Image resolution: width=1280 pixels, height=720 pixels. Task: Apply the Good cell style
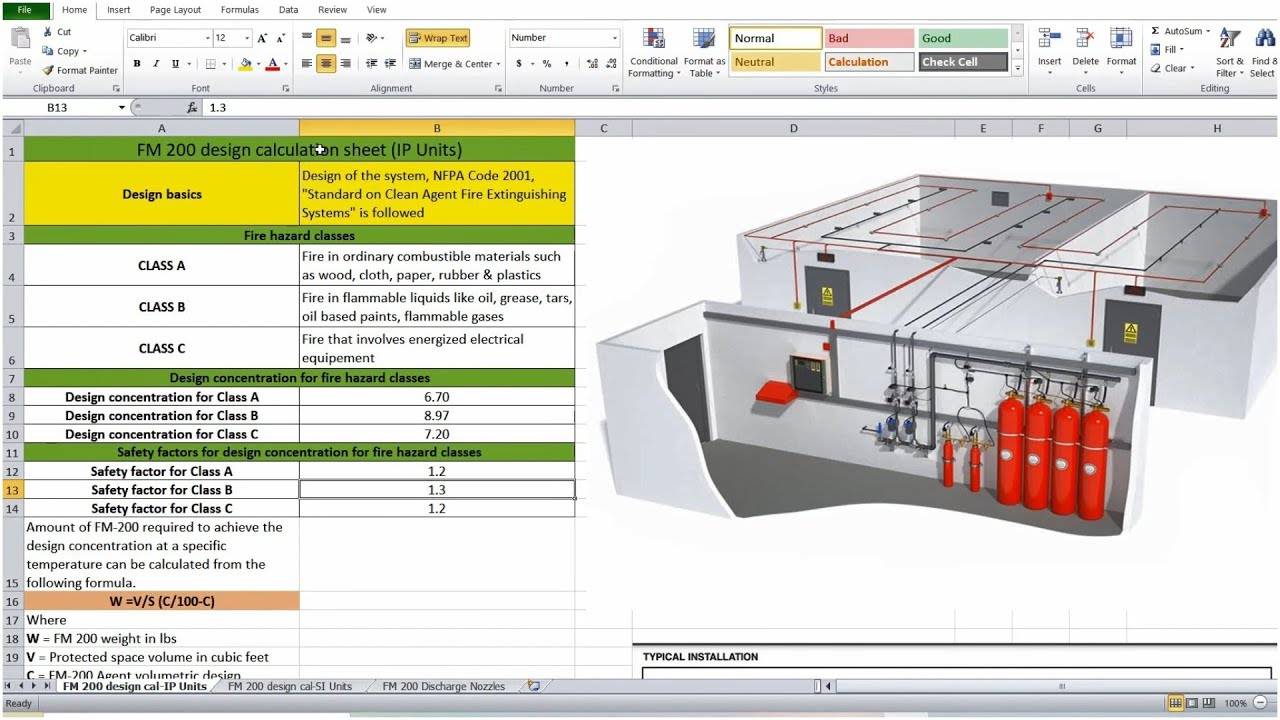pos(962,38)
